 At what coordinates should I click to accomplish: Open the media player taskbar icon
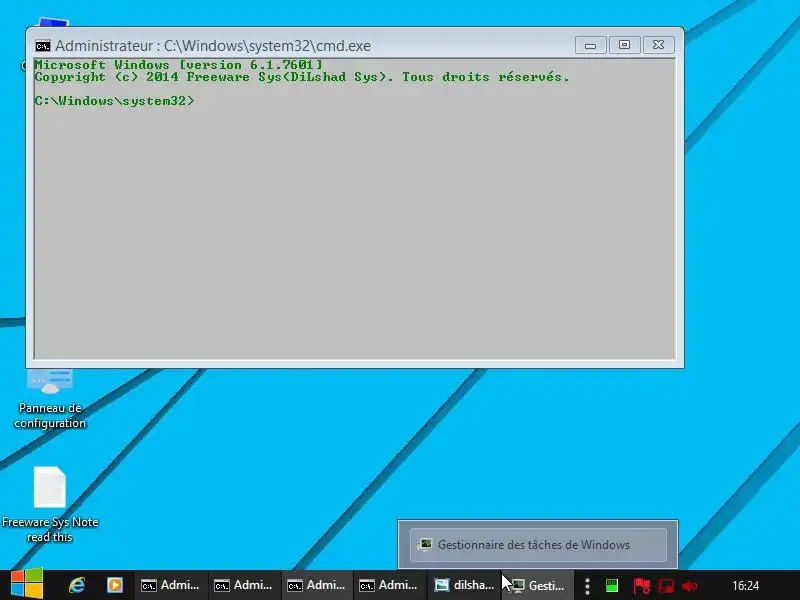click(115, 585)
